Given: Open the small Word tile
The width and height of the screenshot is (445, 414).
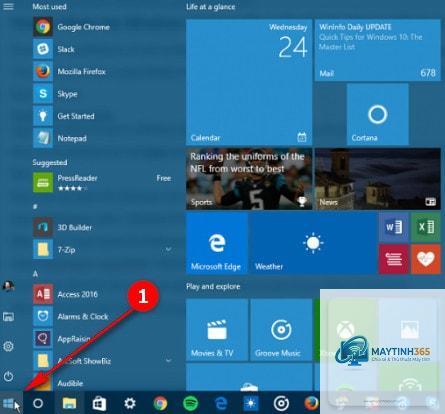Looking at the screenshot, I should 394,228.
